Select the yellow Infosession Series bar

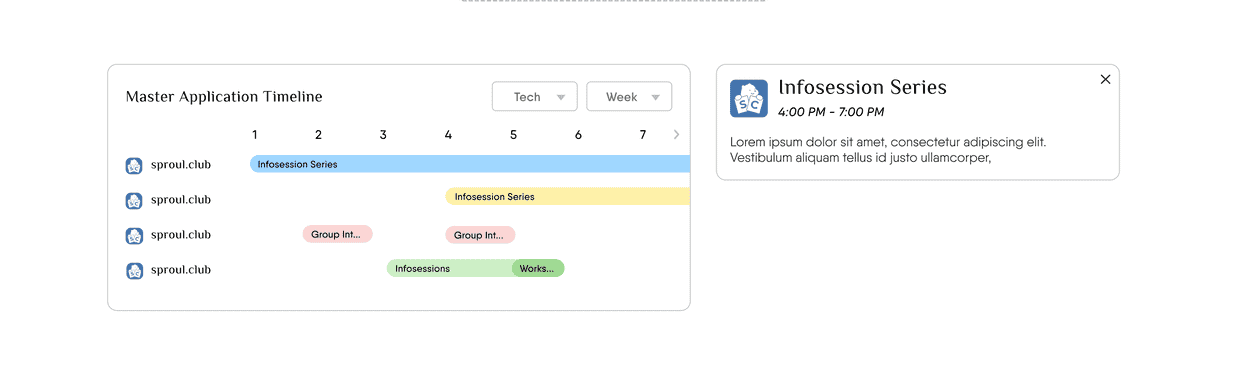tap(568, 197)
